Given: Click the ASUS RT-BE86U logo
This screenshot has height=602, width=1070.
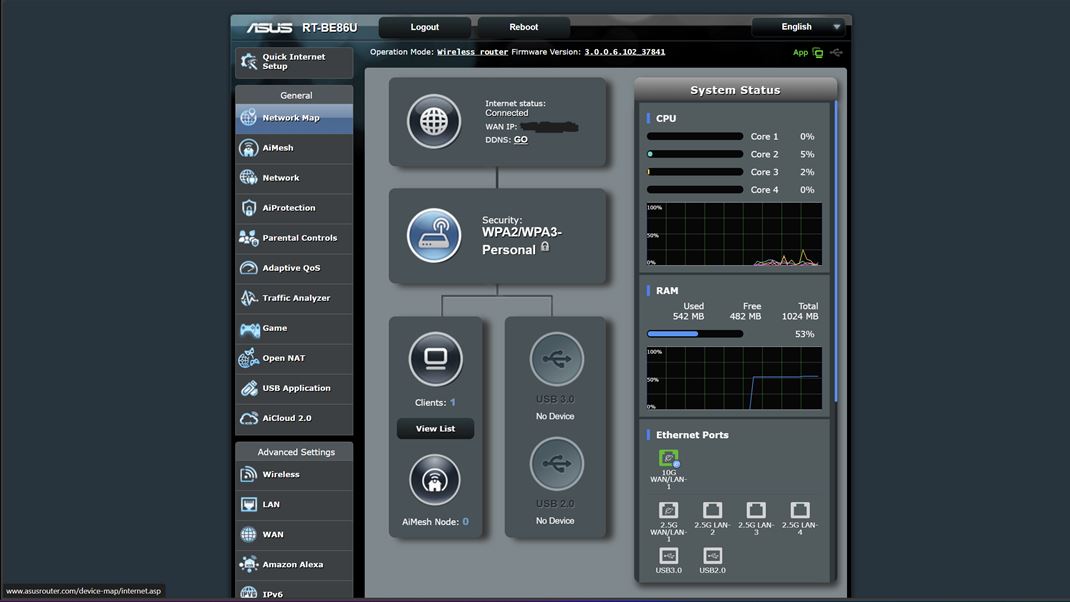Looking at the screenshot, I should pyautogui.click(x=302, y=27).
